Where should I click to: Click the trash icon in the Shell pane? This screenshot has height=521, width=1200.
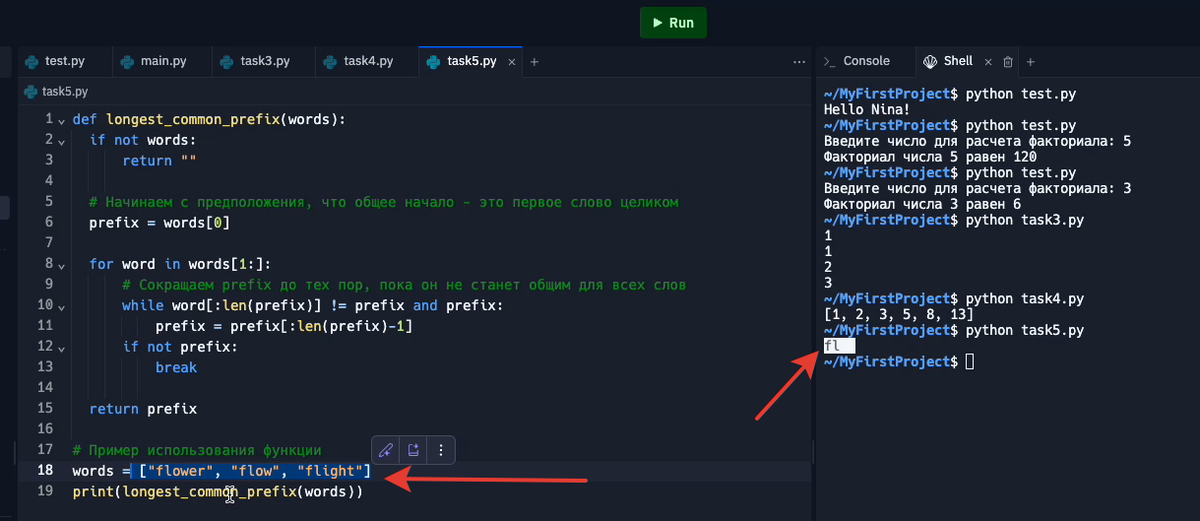(1008, 61)
